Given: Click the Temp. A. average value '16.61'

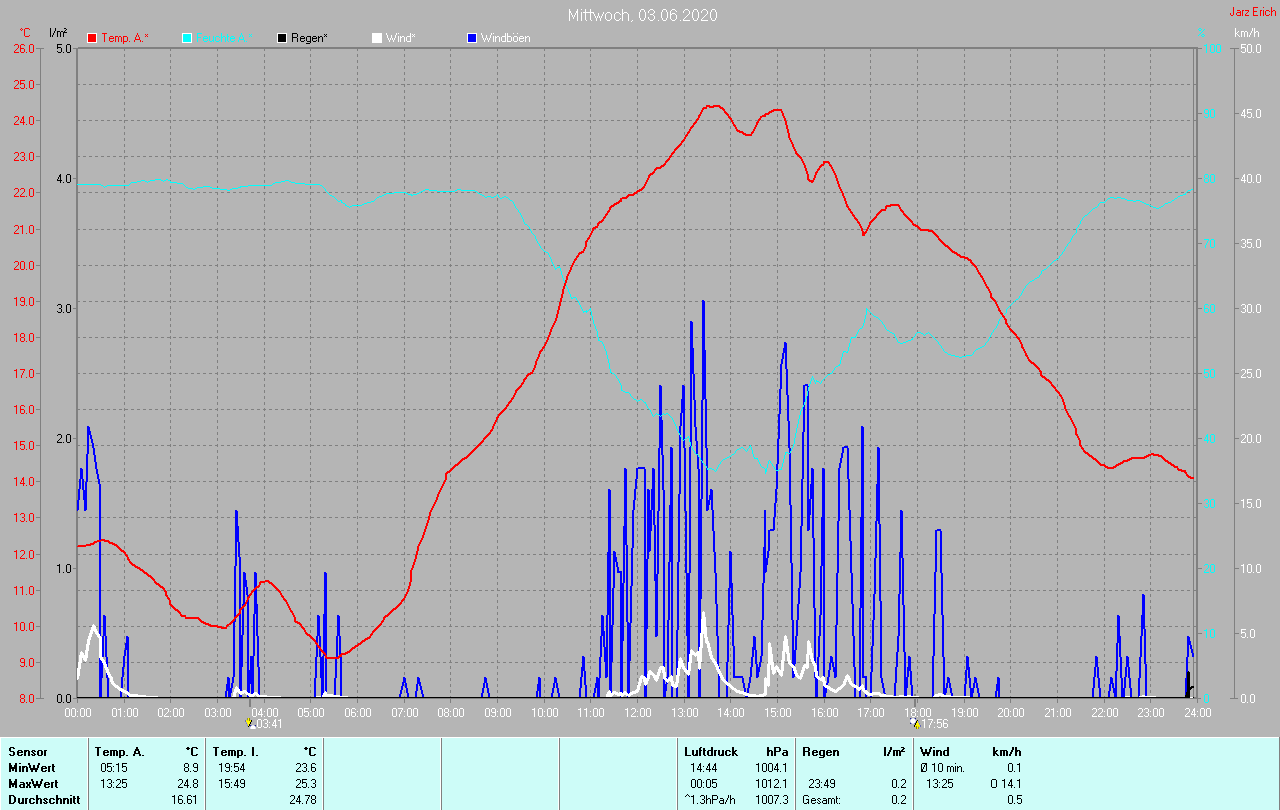Looking at the screenshot, I should [185, 799].
